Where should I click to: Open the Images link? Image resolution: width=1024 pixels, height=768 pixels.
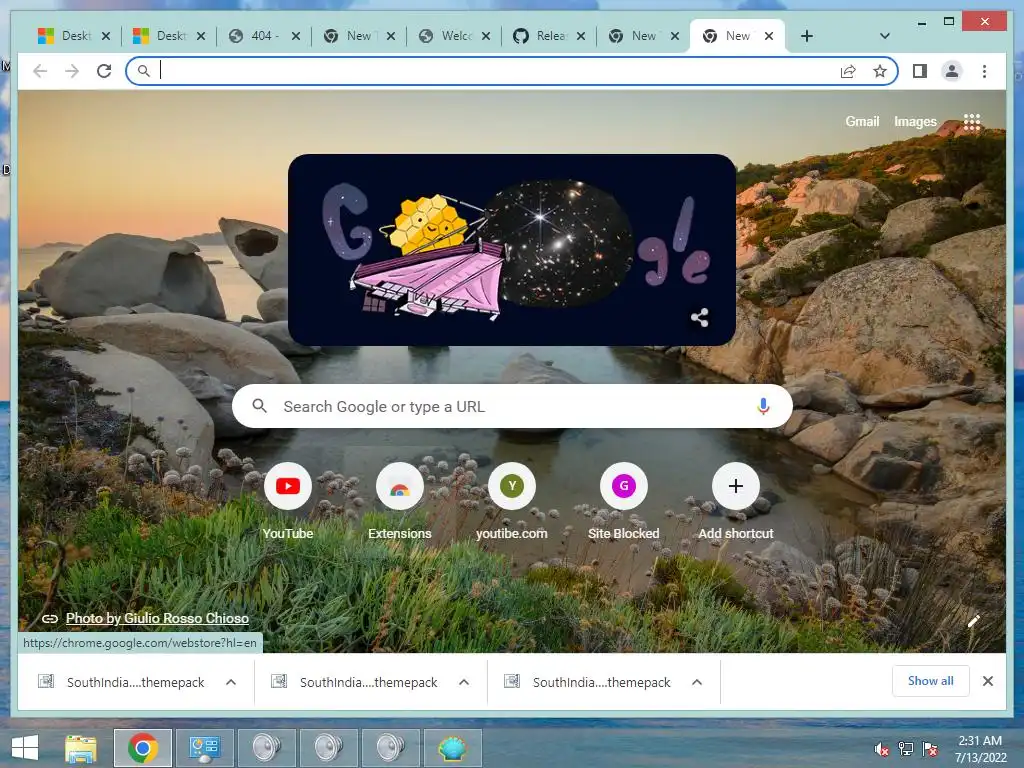click(915, 121)
